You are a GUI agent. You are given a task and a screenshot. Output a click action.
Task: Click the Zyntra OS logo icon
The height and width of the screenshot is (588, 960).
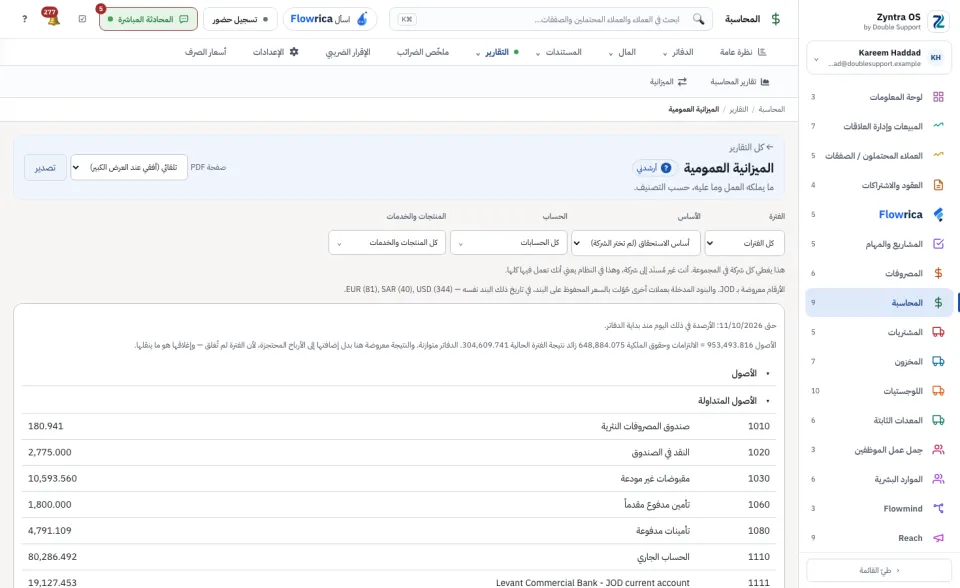[x=938, y=21]
